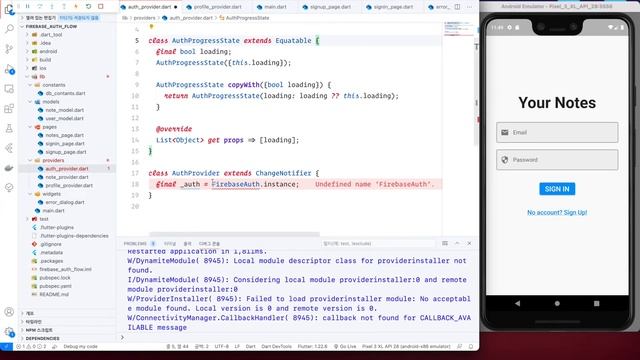Click the Step Over debug button
This screenshot has height=360, width=640.
click(40, 7)
